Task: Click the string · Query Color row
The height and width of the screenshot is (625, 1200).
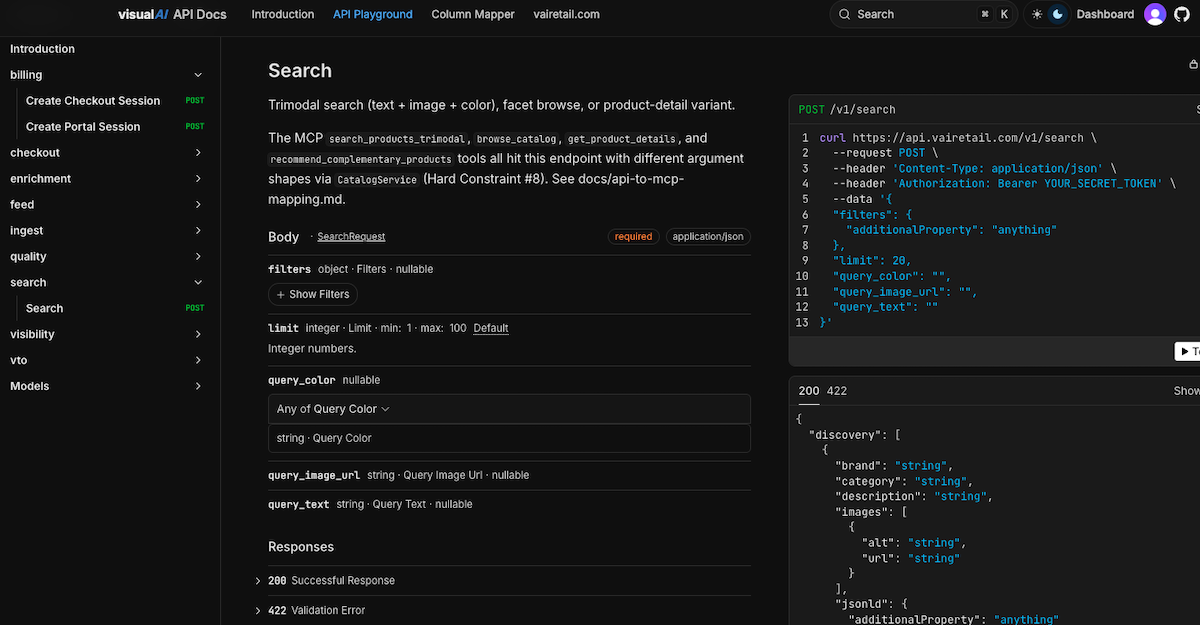Action: coord(509,438)
